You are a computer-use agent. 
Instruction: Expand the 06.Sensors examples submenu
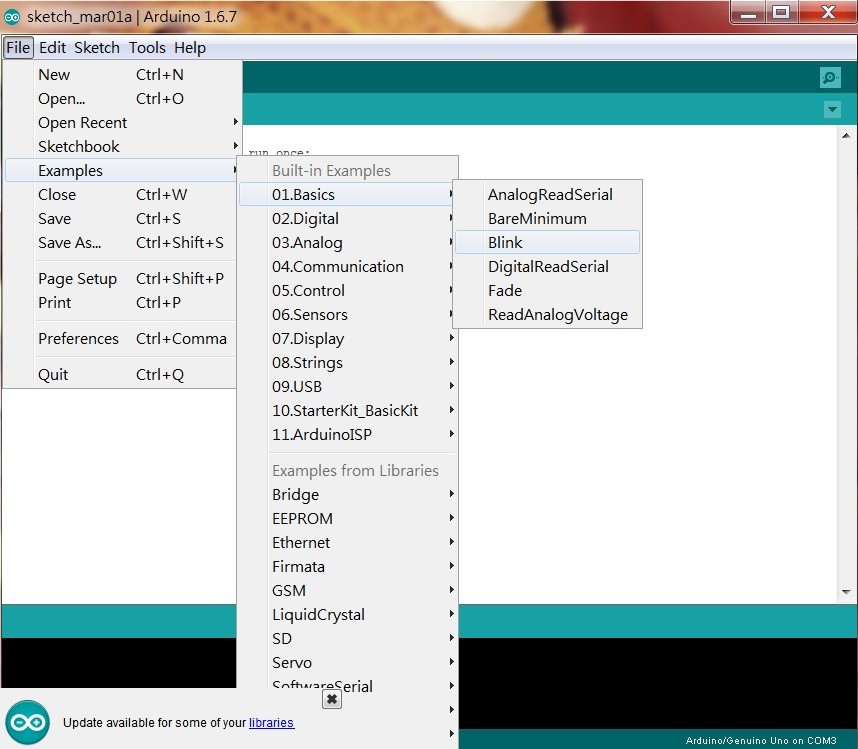tap(347, 315)
